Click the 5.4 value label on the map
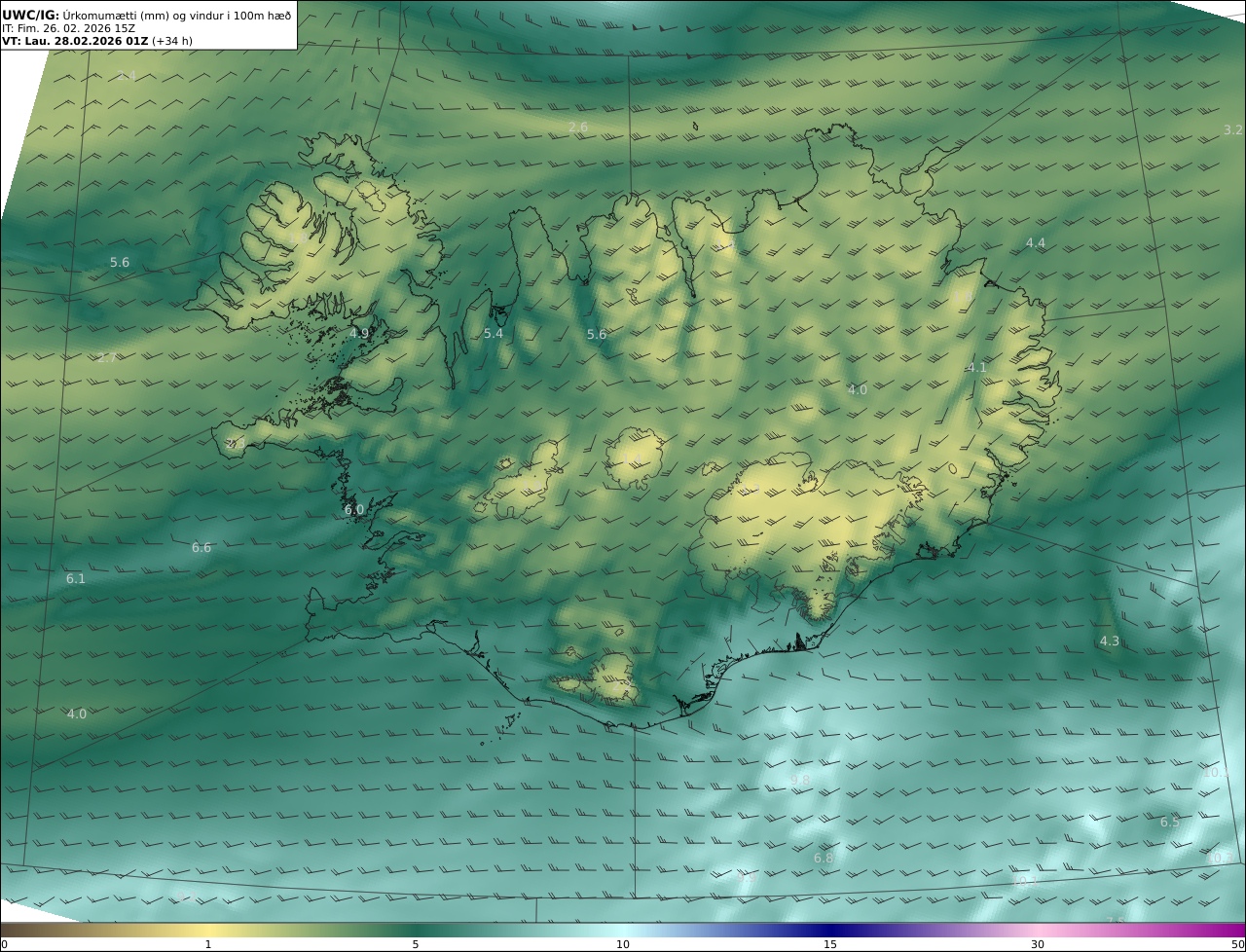This screenshot has width=1246, height=952. coord(494,334)
